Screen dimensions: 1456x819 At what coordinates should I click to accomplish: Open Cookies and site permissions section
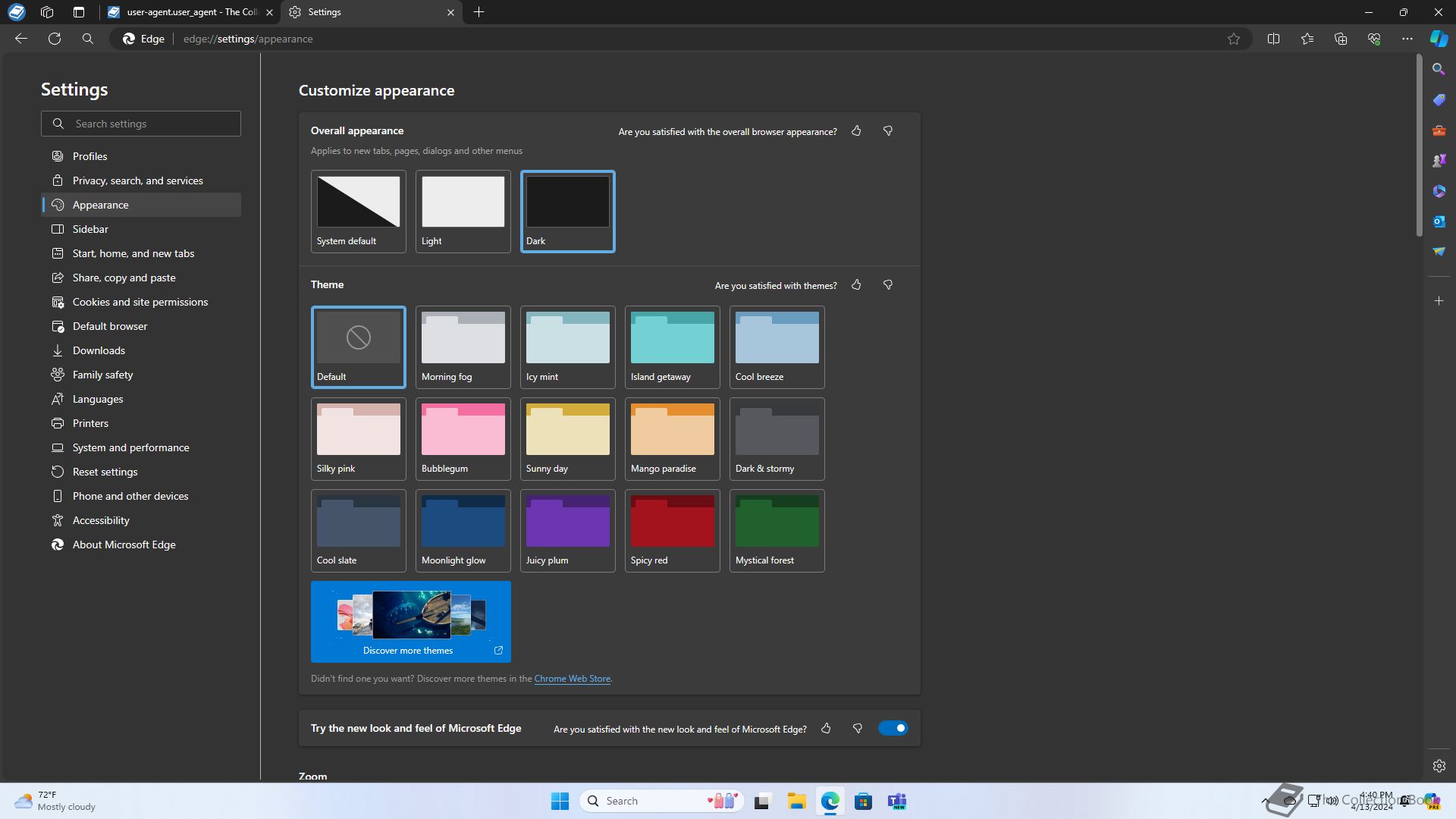point(141,302)
